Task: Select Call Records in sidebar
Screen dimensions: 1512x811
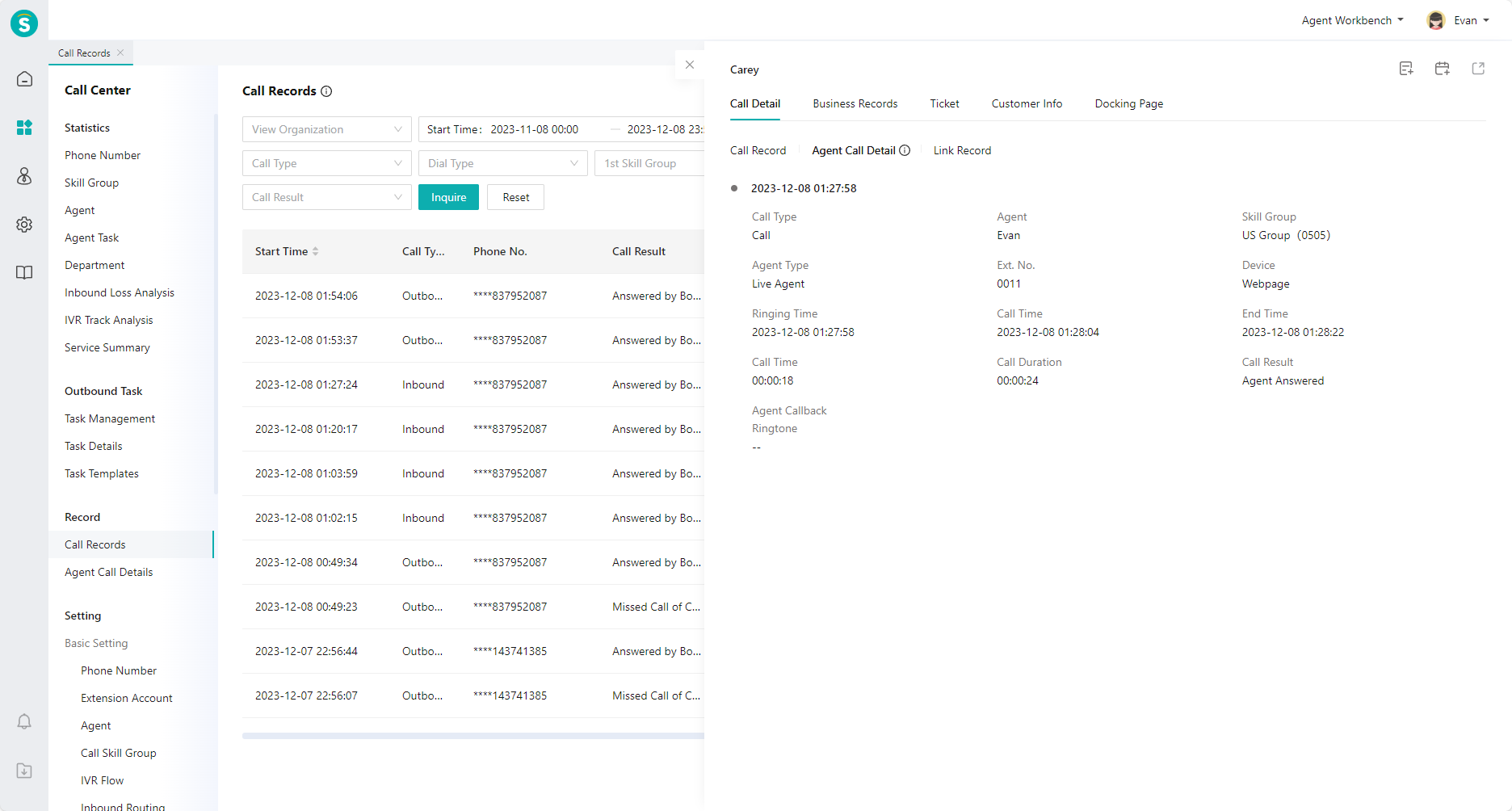Action: coord(131,544)
